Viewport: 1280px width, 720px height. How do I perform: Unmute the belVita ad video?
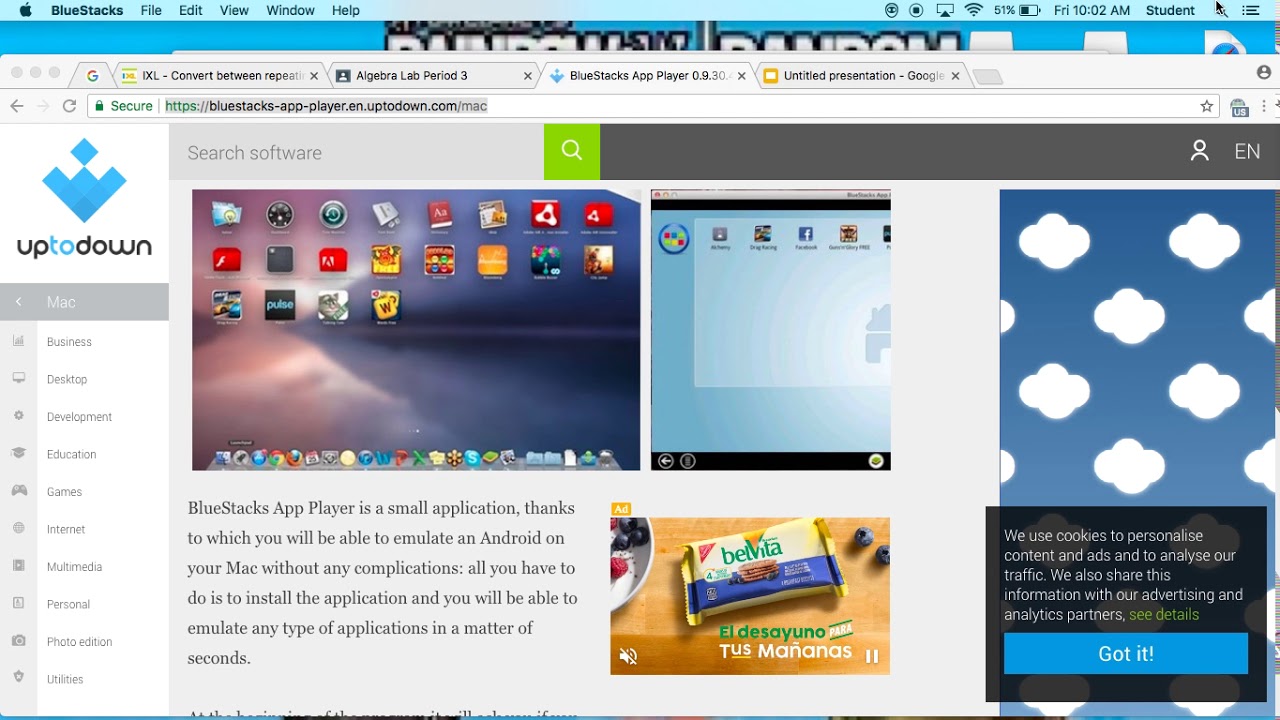point(628,656)
